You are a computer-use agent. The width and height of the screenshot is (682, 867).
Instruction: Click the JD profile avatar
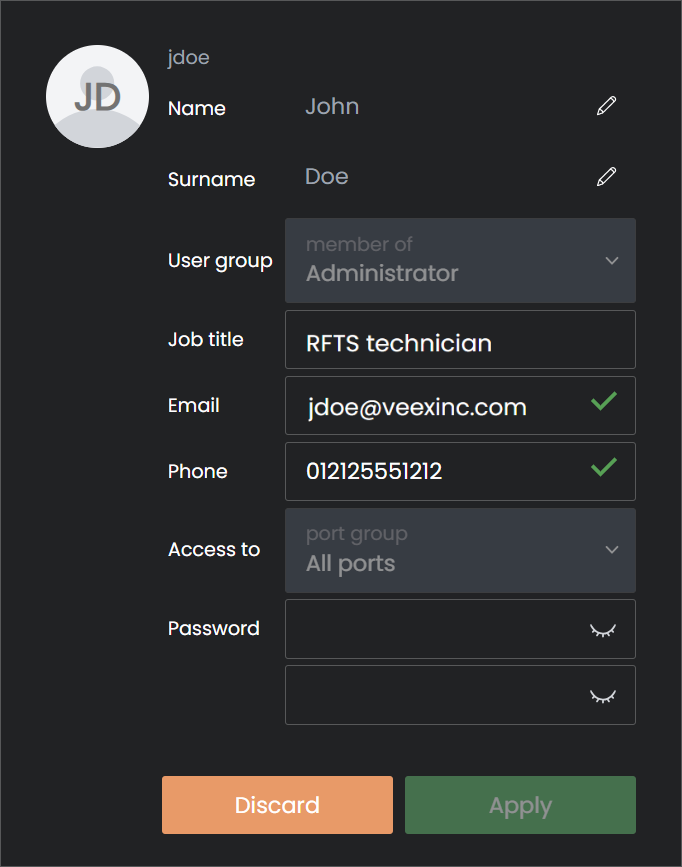[x=97, y=97]
